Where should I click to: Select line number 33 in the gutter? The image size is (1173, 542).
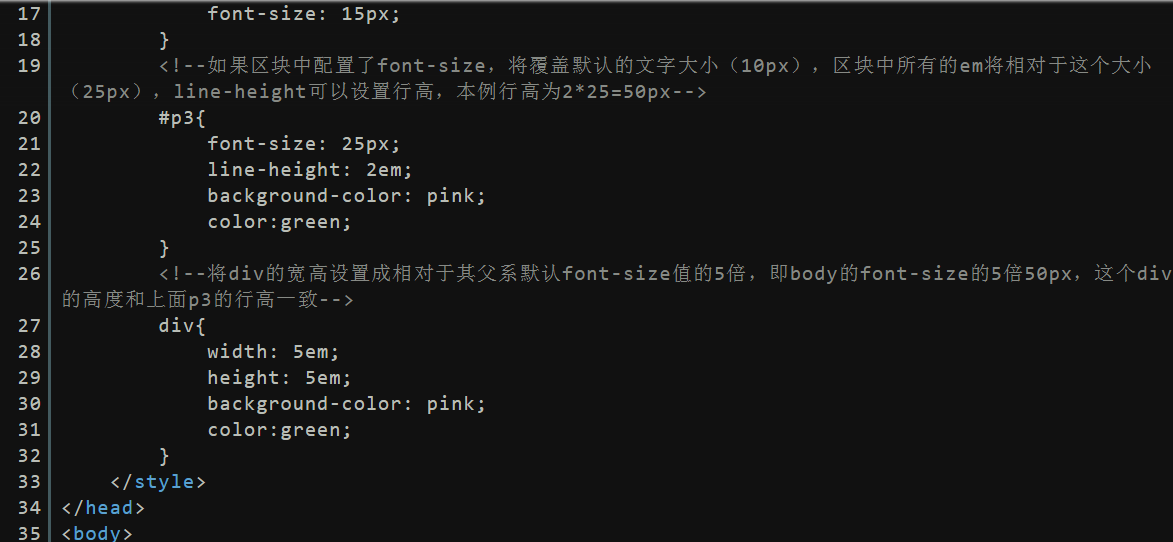tap(28, 481)
